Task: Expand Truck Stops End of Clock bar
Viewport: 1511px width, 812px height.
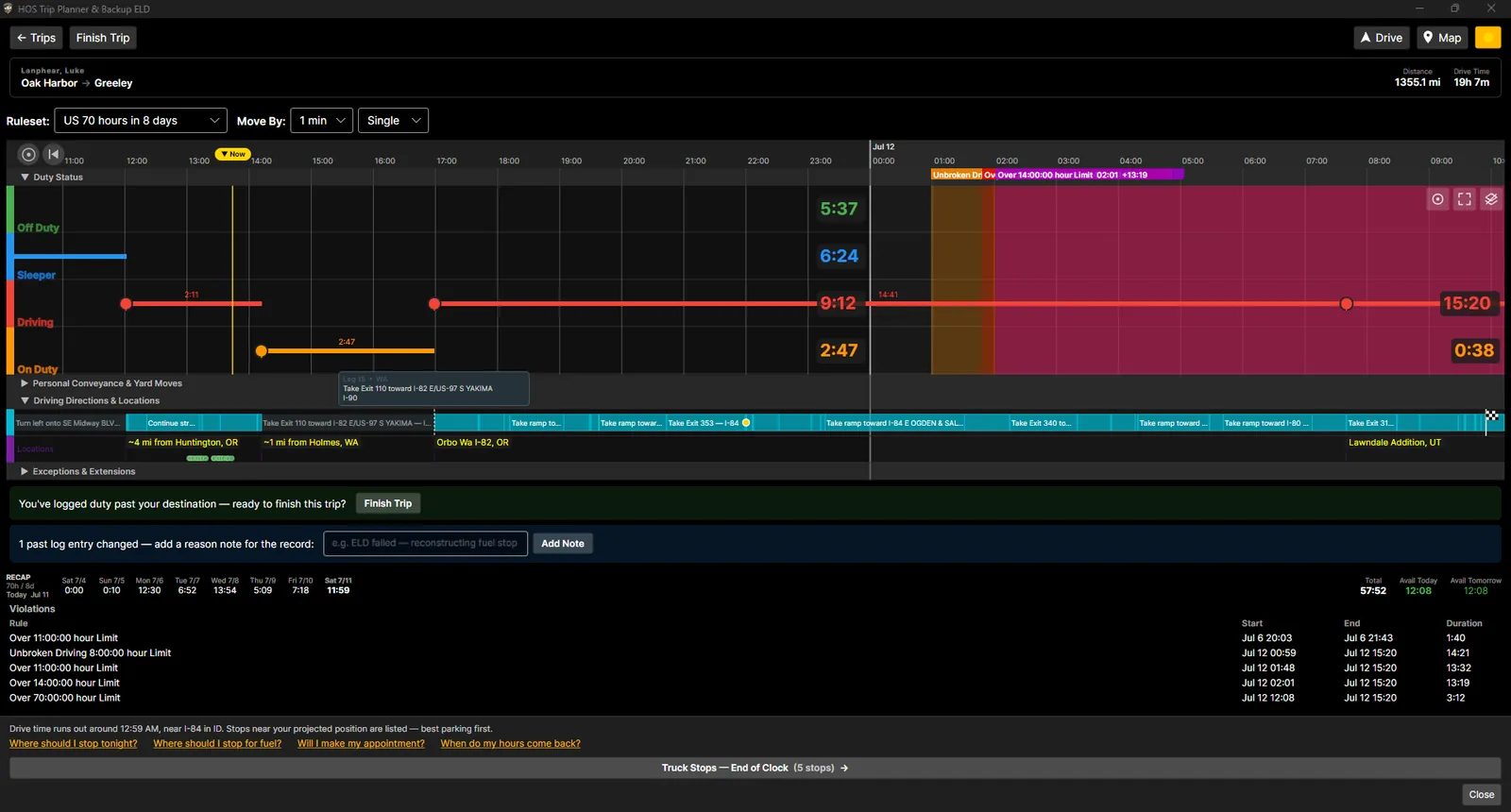Action: coord(755,768)
